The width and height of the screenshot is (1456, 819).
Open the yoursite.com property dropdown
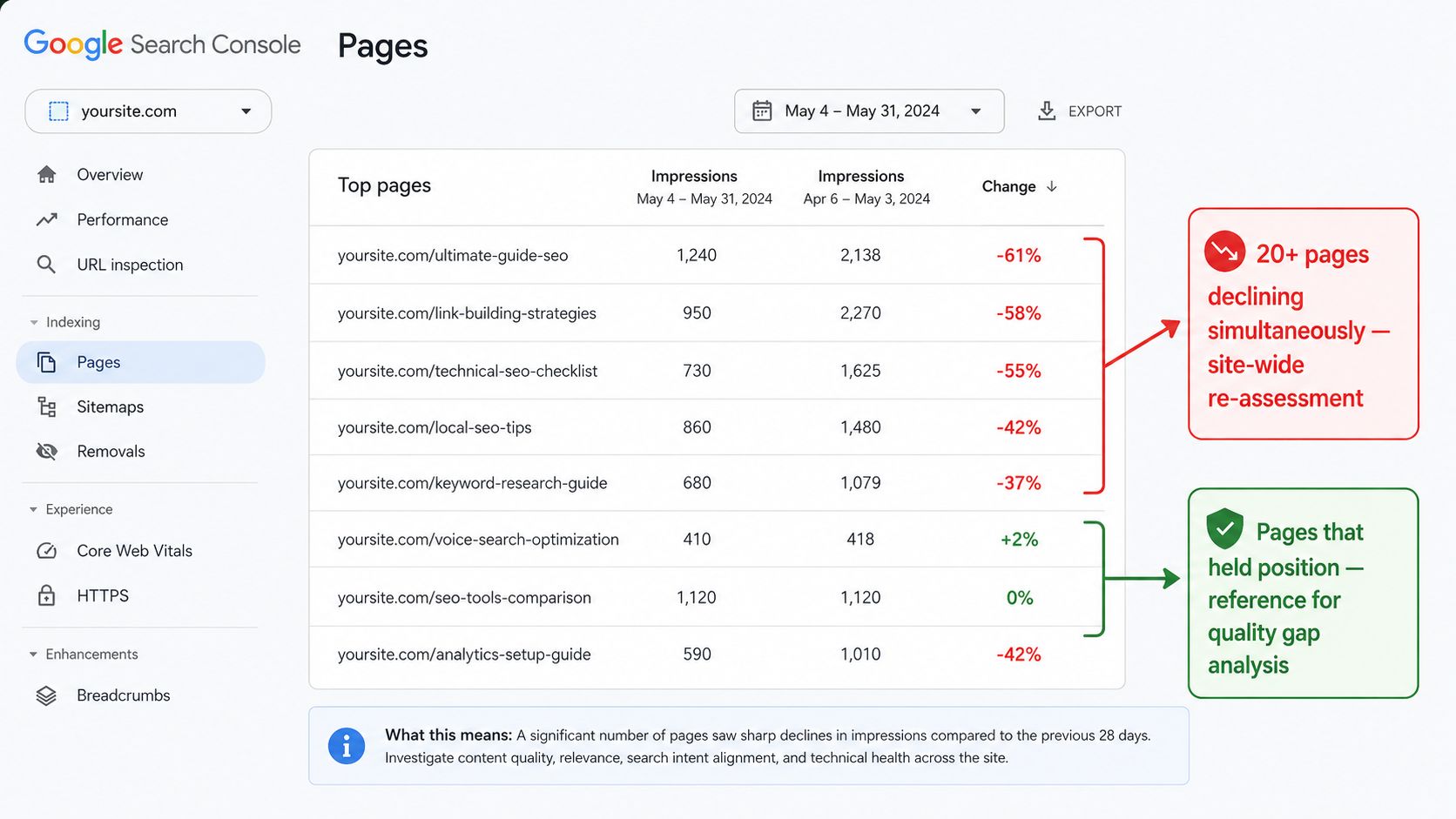click(148, 111)
